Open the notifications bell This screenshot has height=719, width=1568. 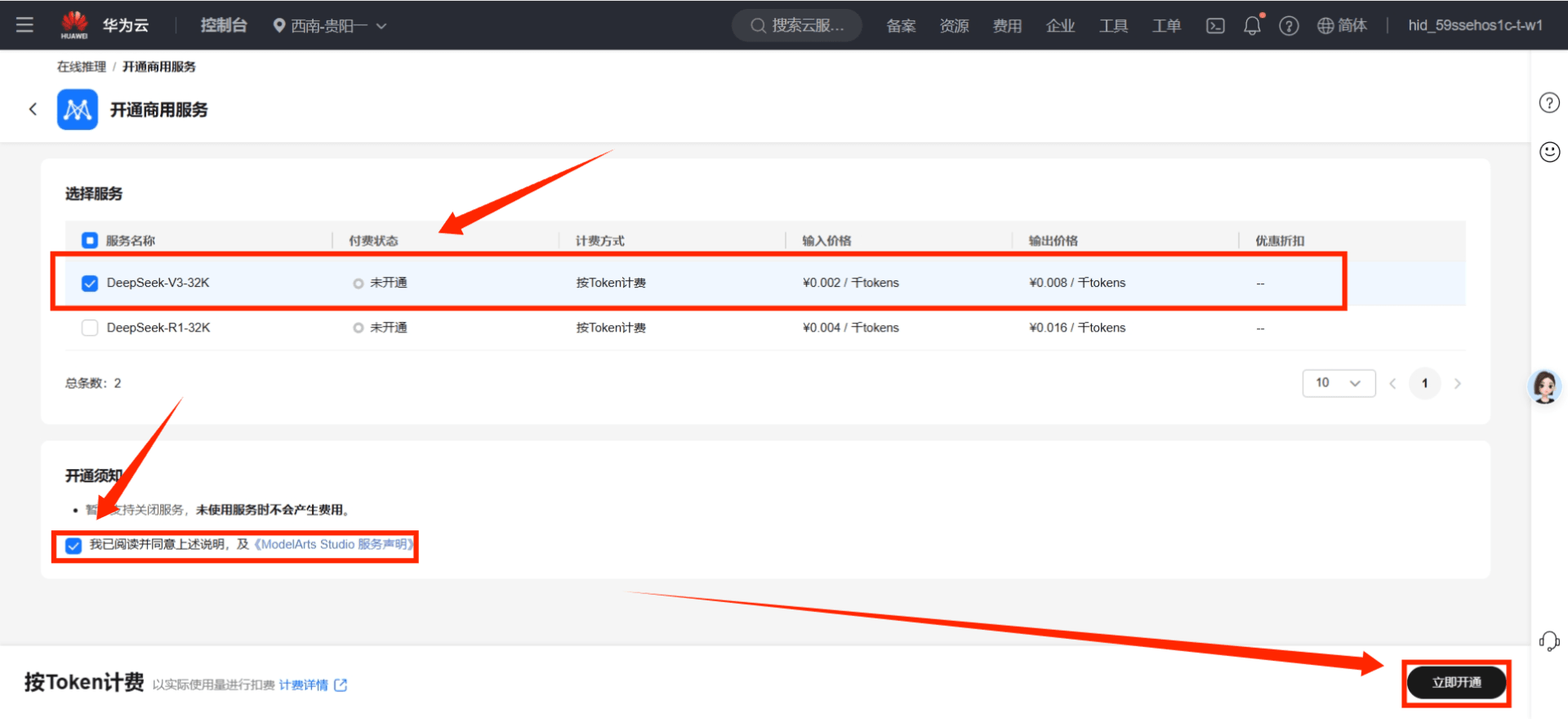(1252, 26)
